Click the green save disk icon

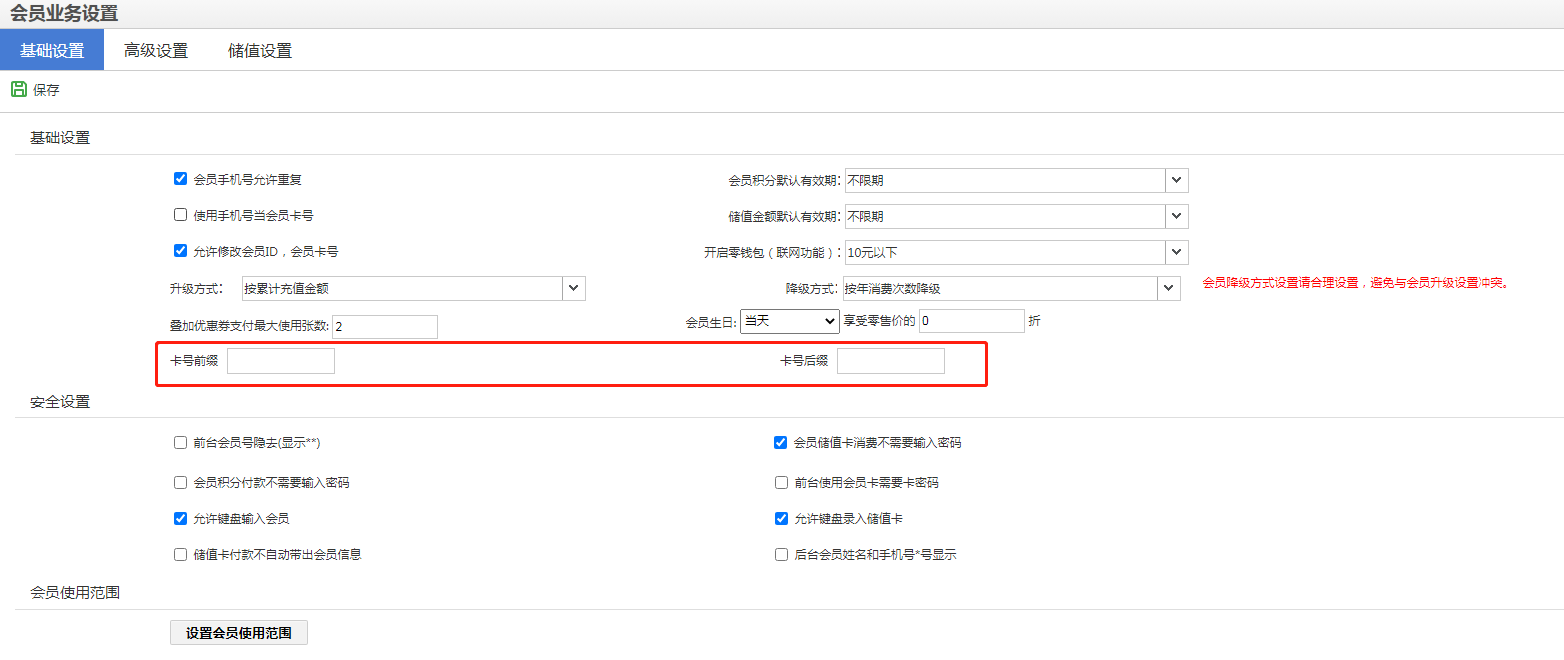coord(19,89)
